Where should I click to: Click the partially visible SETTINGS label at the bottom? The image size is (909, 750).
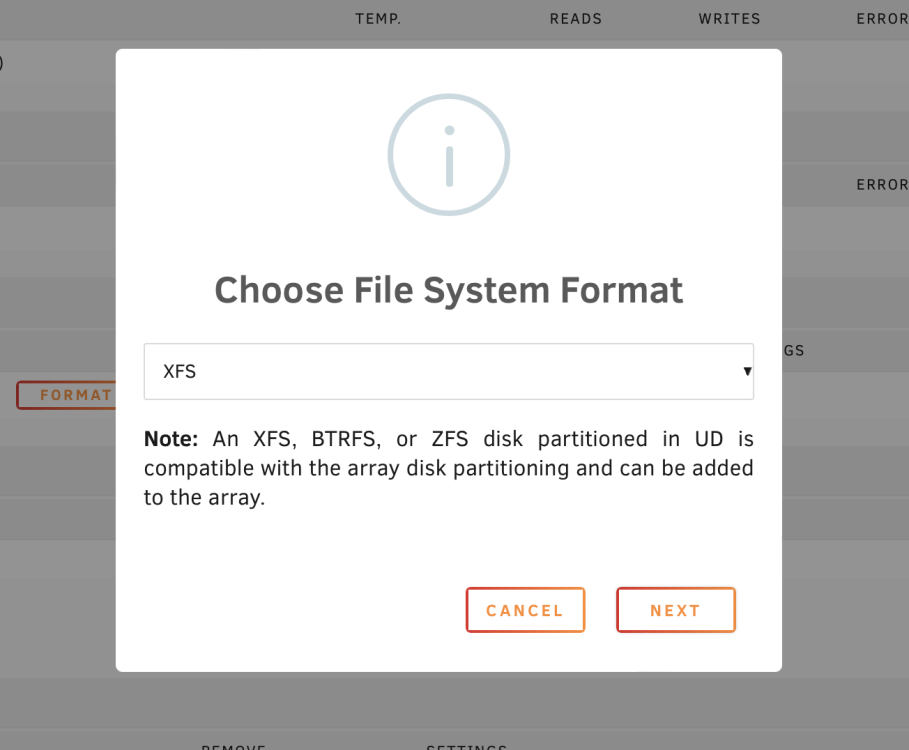coord(467,747)
